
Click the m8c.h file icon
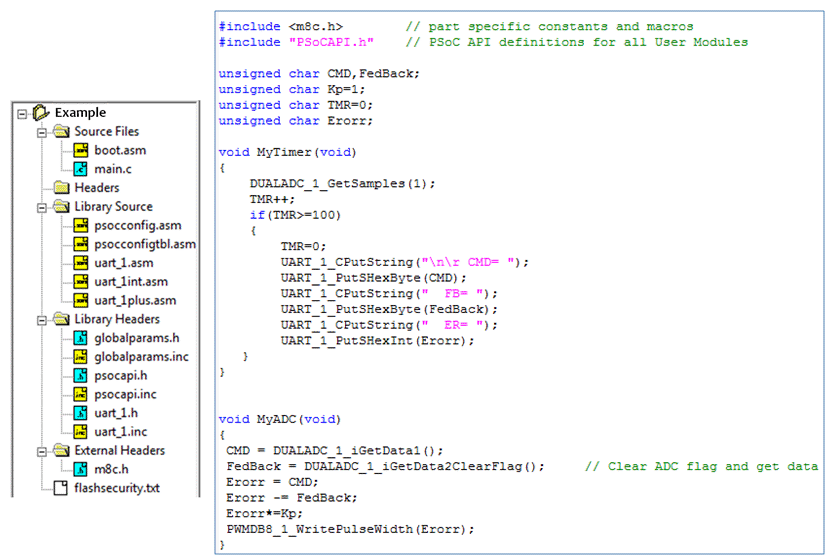coord(82,469)
